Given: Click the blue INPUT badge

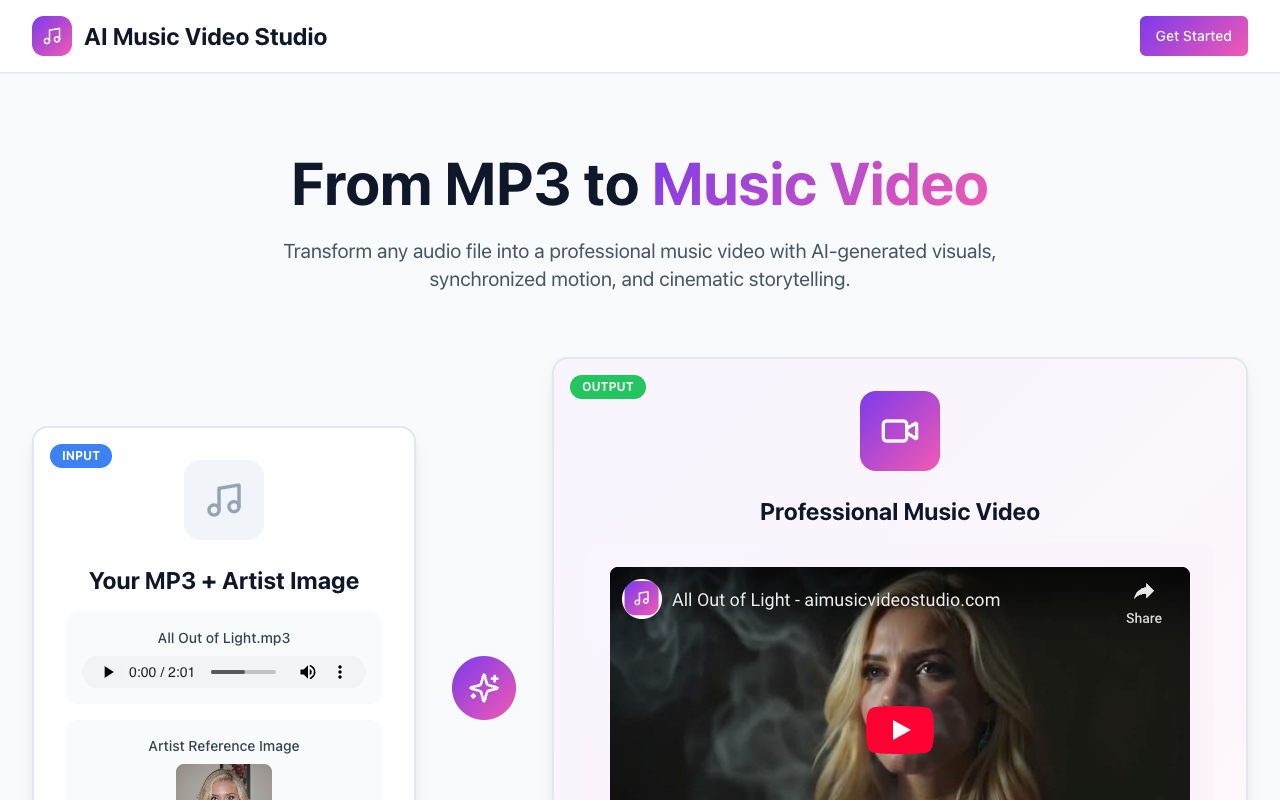Looking at the screenshot, I should coord(81,455).
